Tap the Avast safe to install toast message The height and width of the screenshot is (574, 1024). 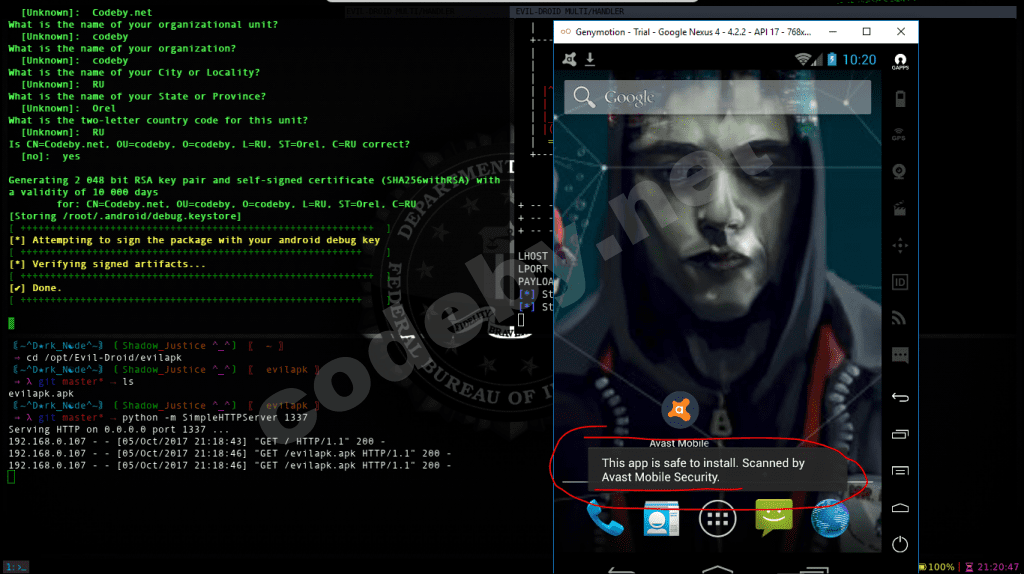tap(717, 470)
